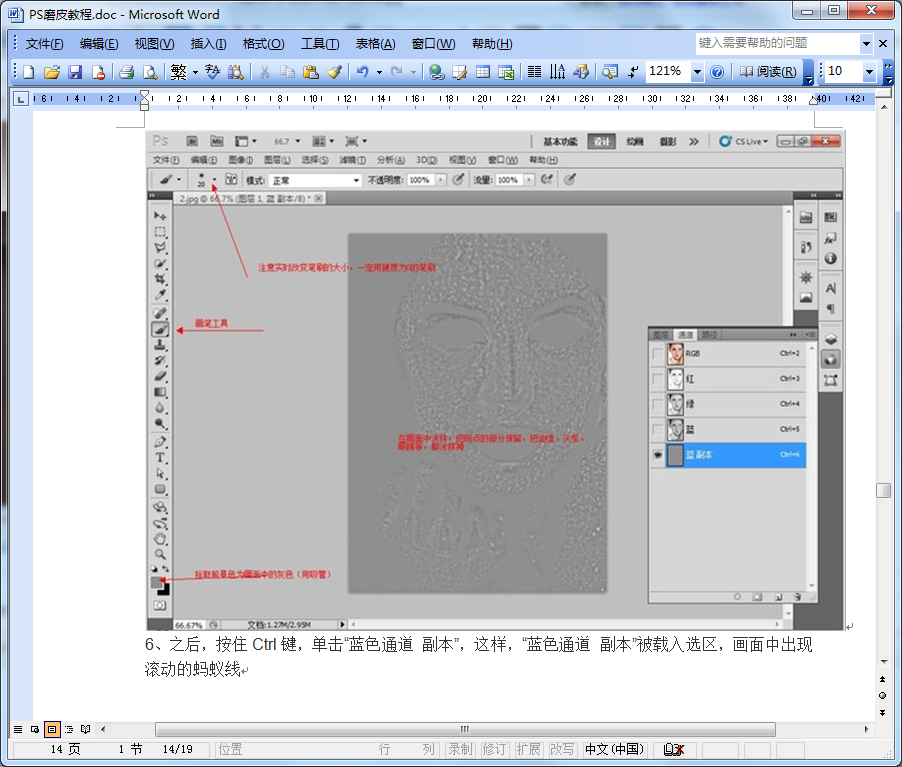Toggle the 改写 overtype mode indicator
This screenshot has width=902, height=767.
coord(562,749)
